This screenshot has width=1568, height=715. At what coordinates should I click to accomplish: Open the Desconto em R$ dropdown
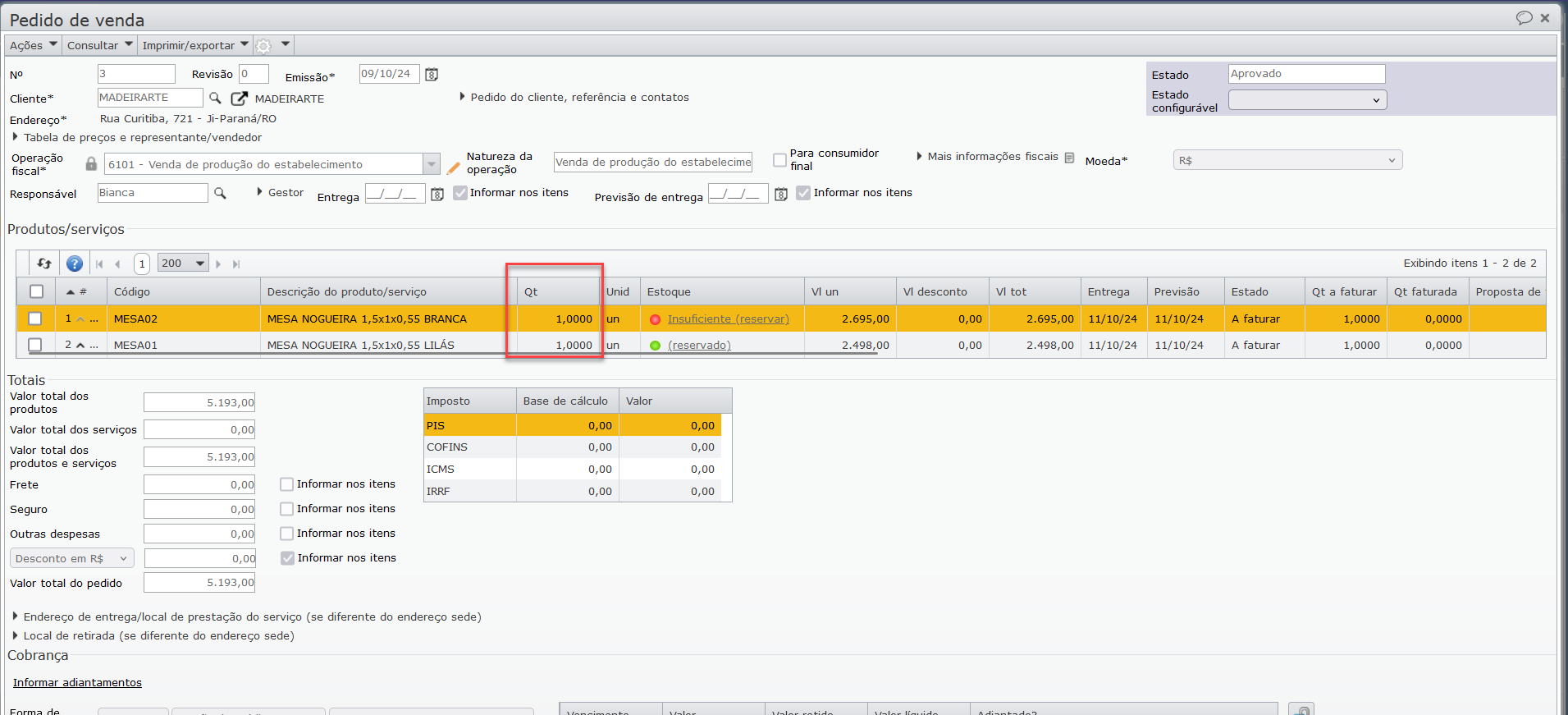pyautogui.click(x=72, y=559)
